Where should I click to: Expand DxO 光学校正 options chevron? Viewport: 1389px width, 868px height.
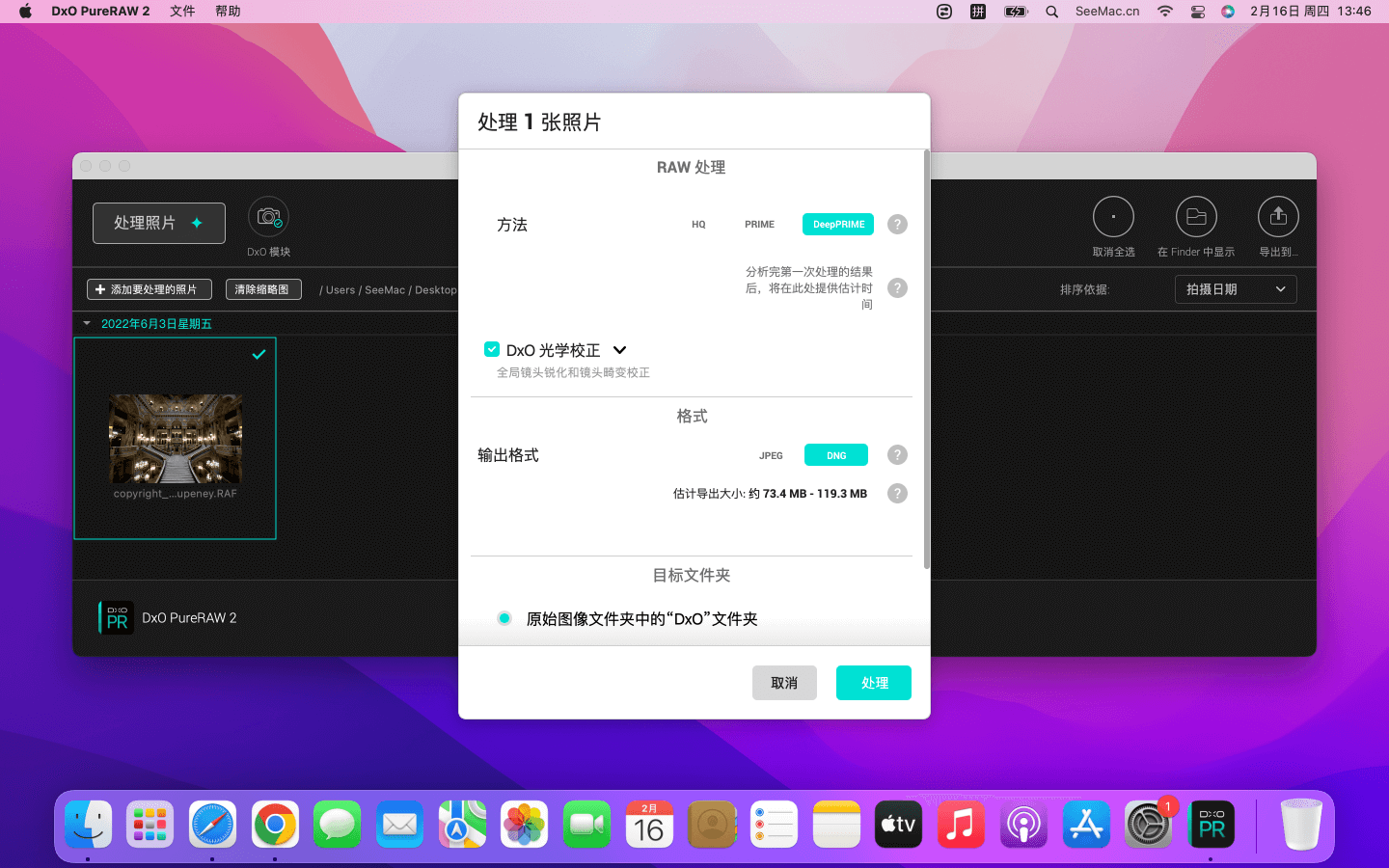pyautogui.click(x=620, y=350)
